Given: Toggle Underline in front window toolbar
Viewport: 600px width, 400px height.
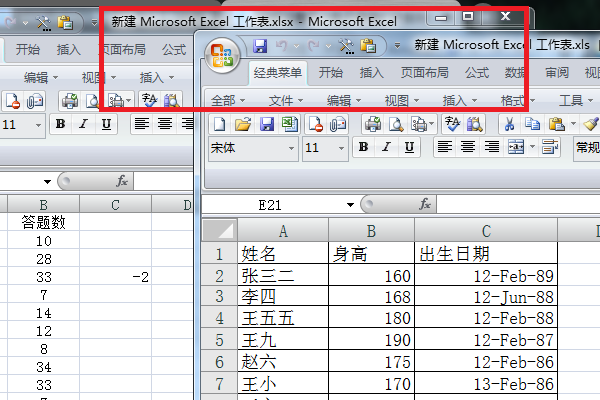Looking at the screenshot, I should [x=409, y=147].
